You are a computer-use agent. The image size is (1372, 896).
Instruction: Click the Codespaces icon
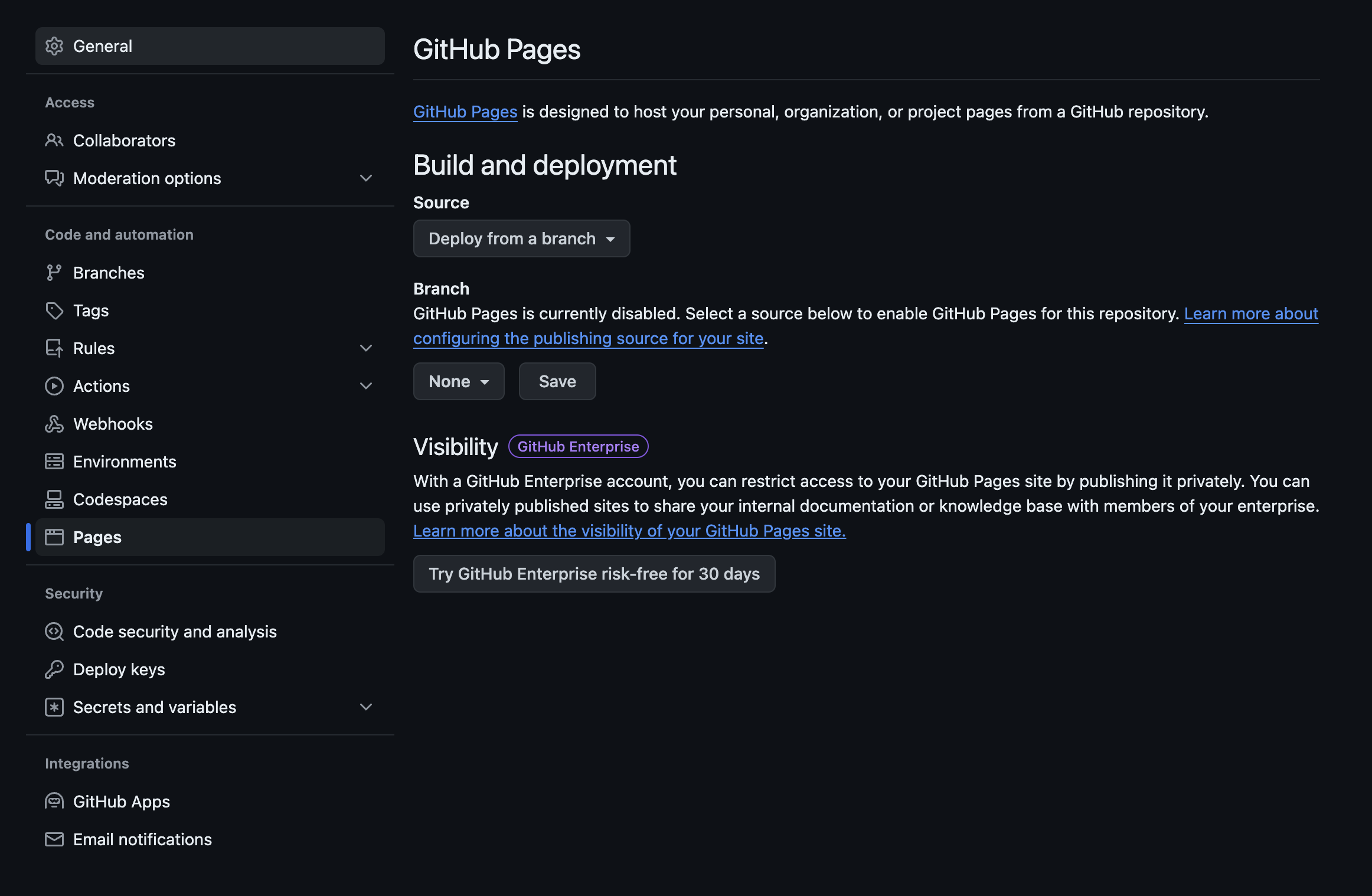click(x=54, y=499)
